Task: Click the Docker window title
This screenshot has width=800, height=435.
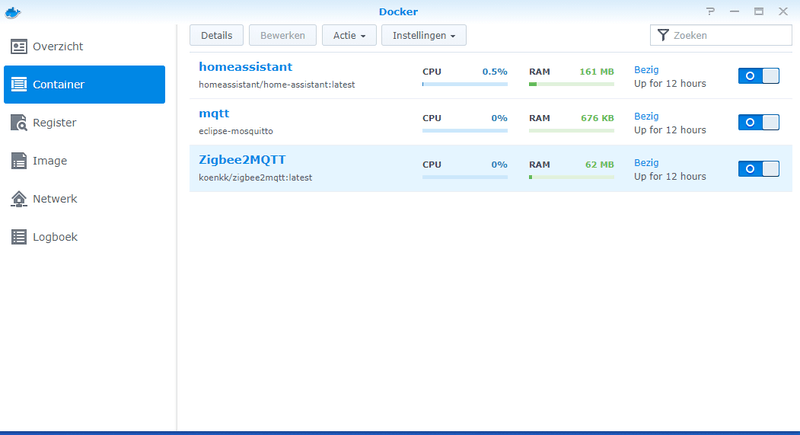Action: point(398,11)
